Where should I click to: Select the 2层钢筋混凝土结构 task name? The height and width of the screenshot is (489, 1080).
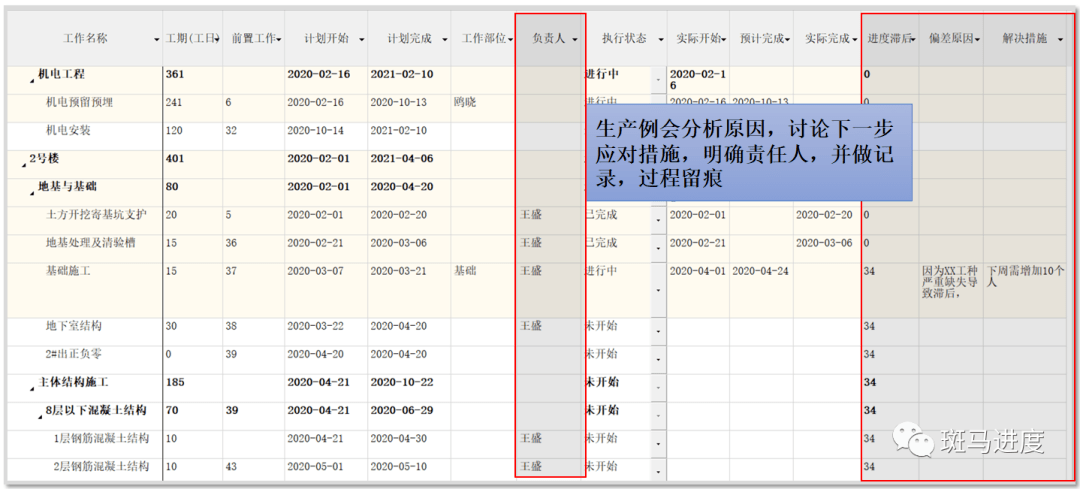pos(102,466)
